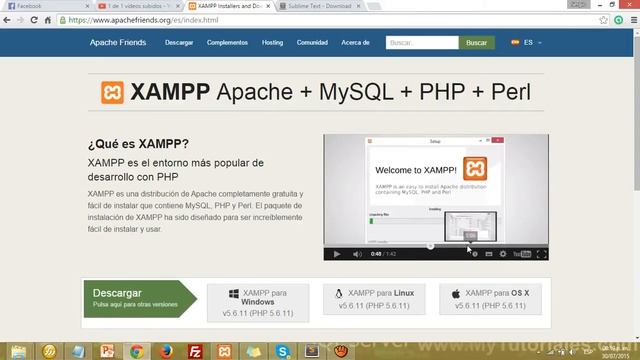
Task: Open the Complementos menu item
Action: click(x=227, y=42)
